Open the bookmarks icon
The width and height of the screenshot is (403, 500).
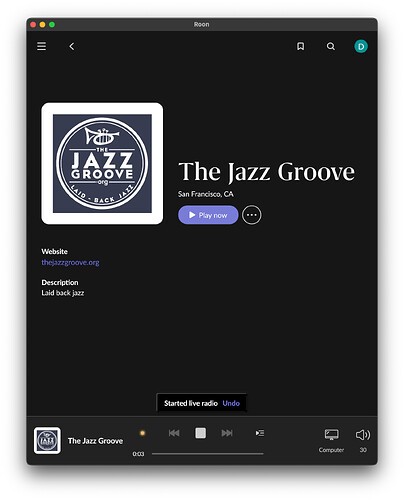[x=300, y=46]
